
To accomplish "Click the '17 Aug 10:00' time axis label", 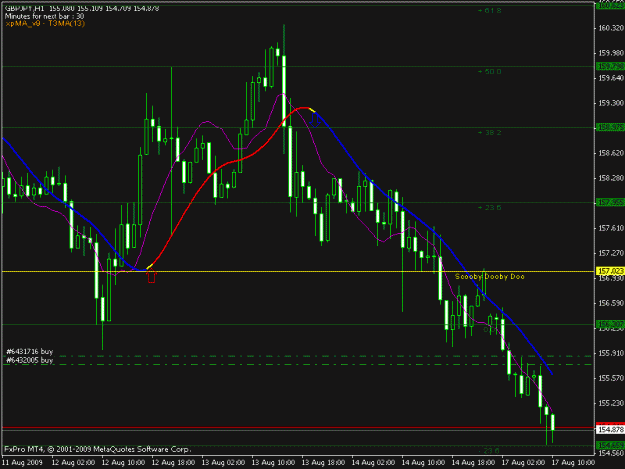I will coord(573,462).
